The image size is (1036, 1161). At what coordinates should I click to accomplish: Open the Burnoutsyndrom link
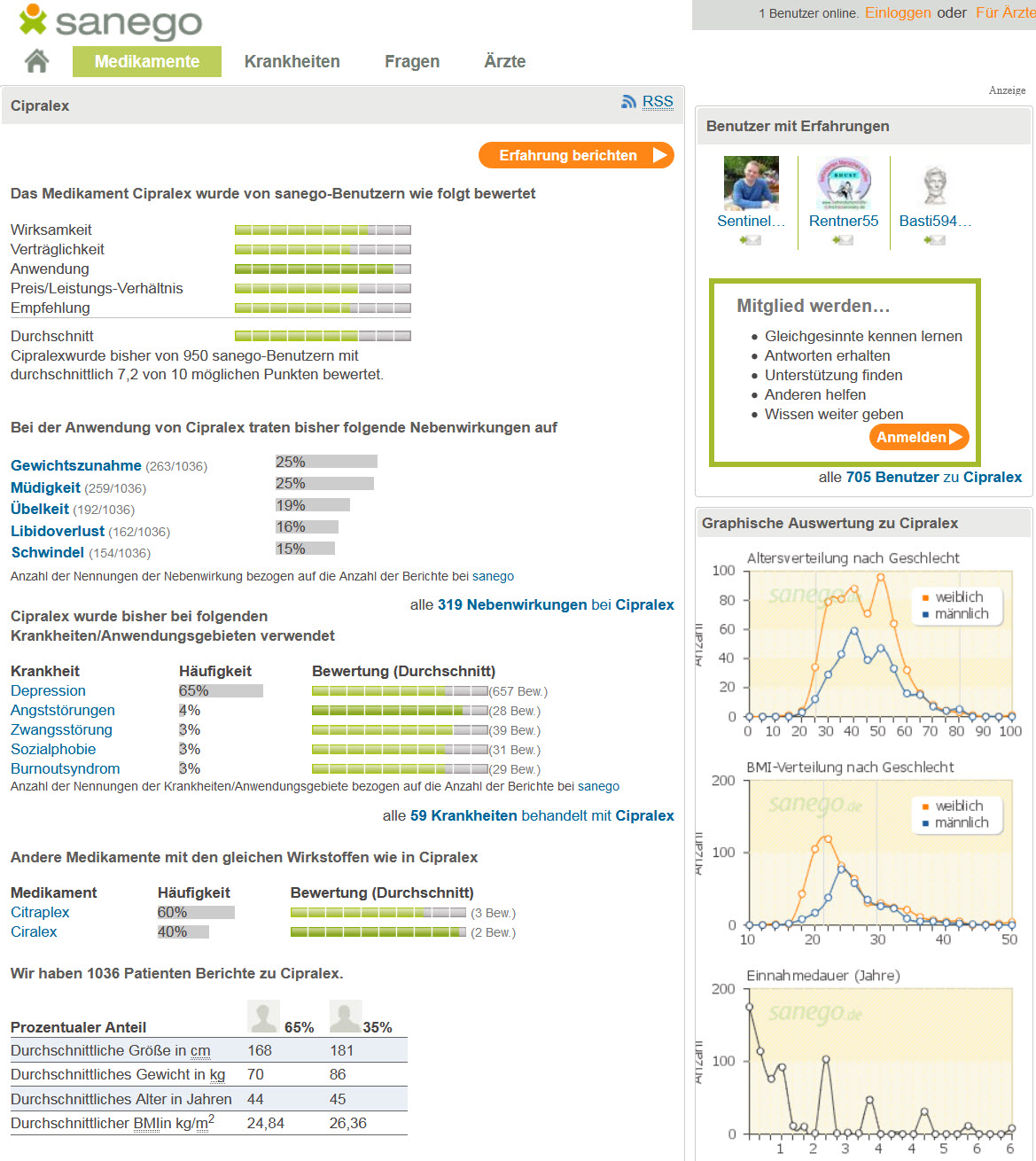tap(65, 768)
